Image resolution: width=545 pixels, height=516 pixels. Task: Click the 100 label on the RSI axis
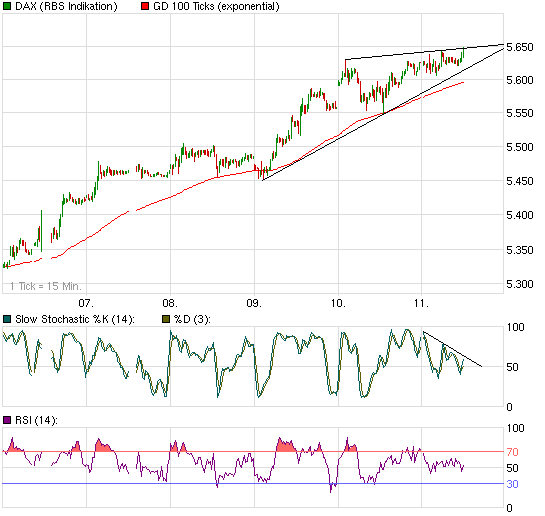[515, 428]
